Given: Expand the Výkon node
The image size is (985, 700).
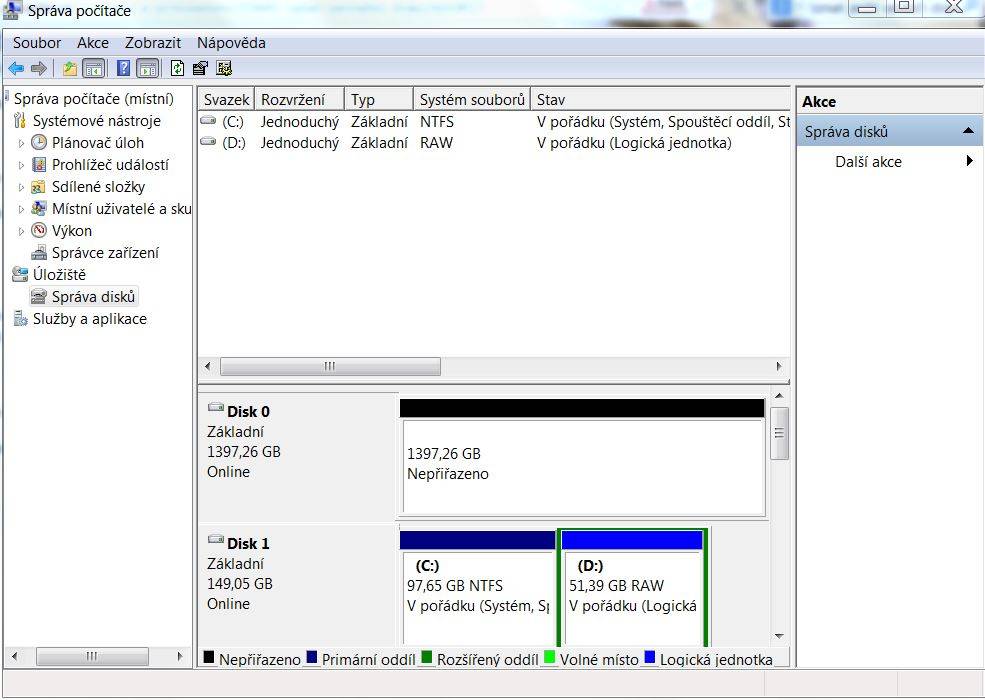Looking at the screenshot, I should click(21, 231).
